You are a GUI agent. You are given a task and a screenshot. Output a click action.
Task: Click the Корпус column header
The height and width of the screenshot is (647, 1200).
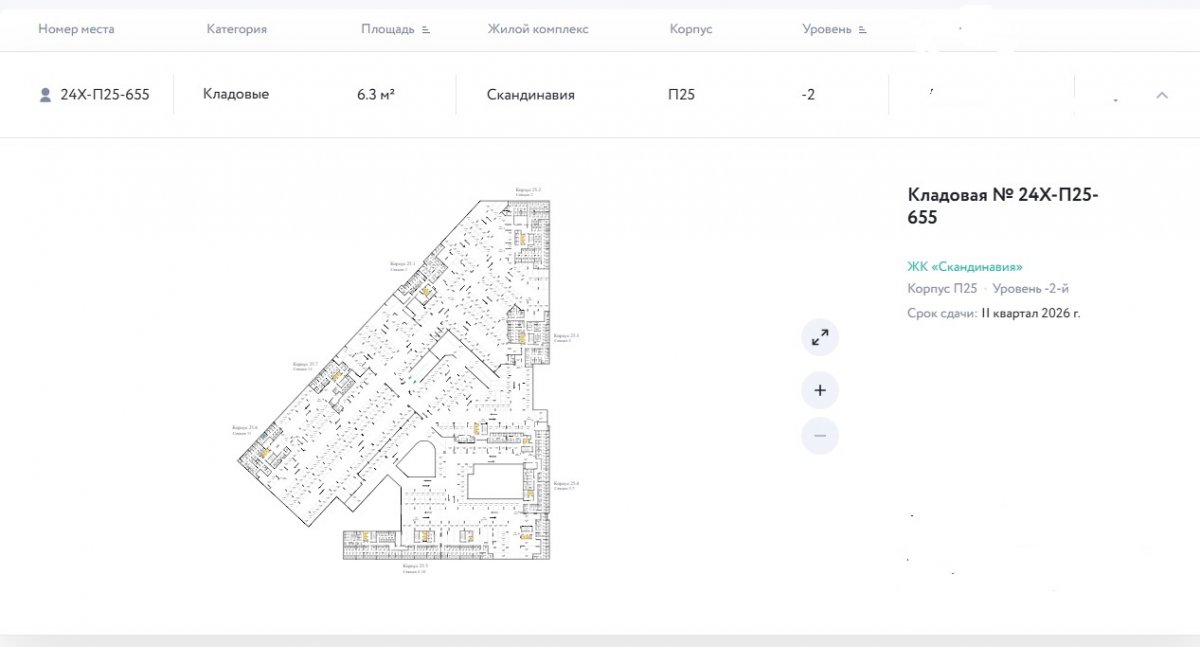[690, 29]
